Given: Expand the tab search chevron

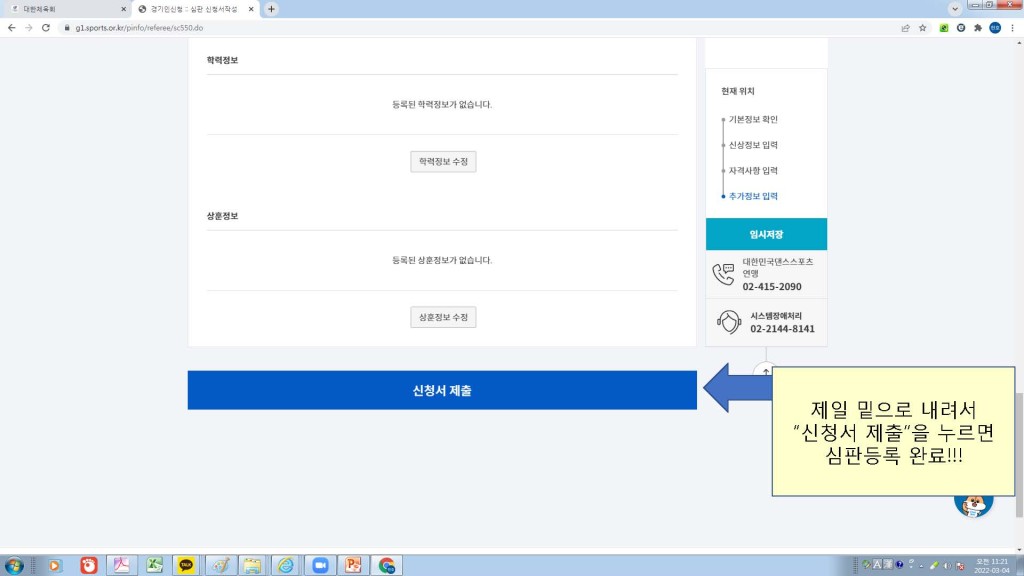Looking at the screenshot, I should pos(955,8).
